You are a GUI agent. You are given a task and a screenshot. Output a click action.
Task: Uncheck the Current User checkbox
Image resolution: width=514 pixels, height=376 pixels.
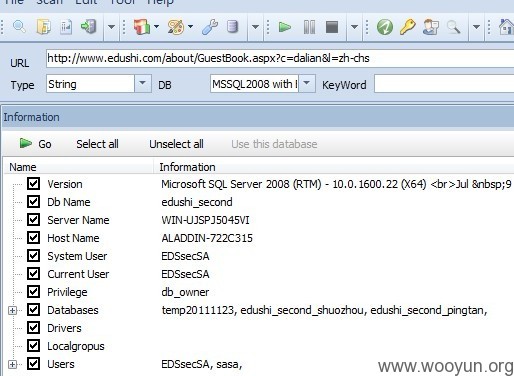33,274
